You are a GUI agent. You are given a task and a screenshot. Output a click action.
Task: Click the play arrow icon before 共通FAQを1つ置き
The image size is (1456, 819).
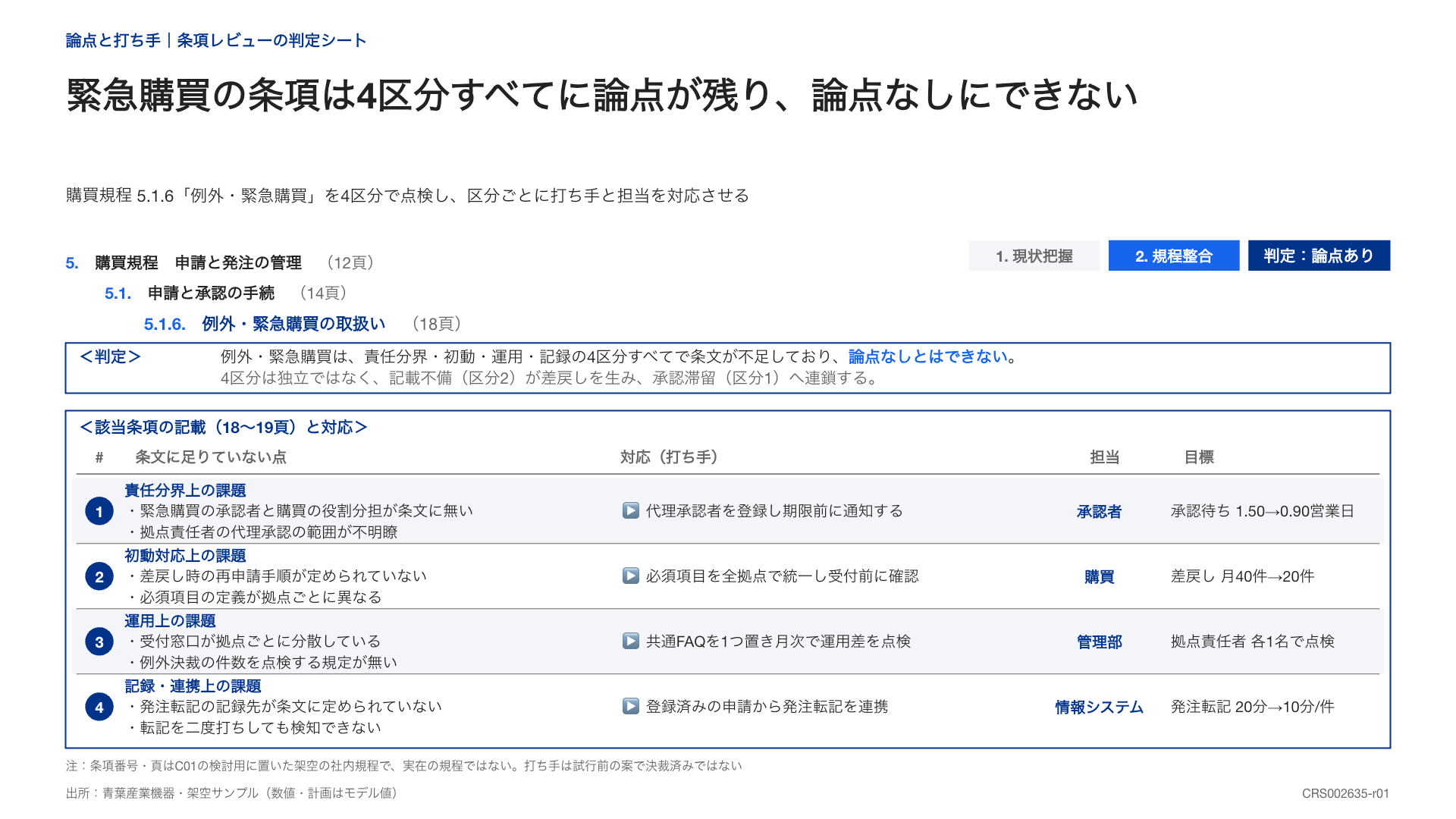coord(630,641)
